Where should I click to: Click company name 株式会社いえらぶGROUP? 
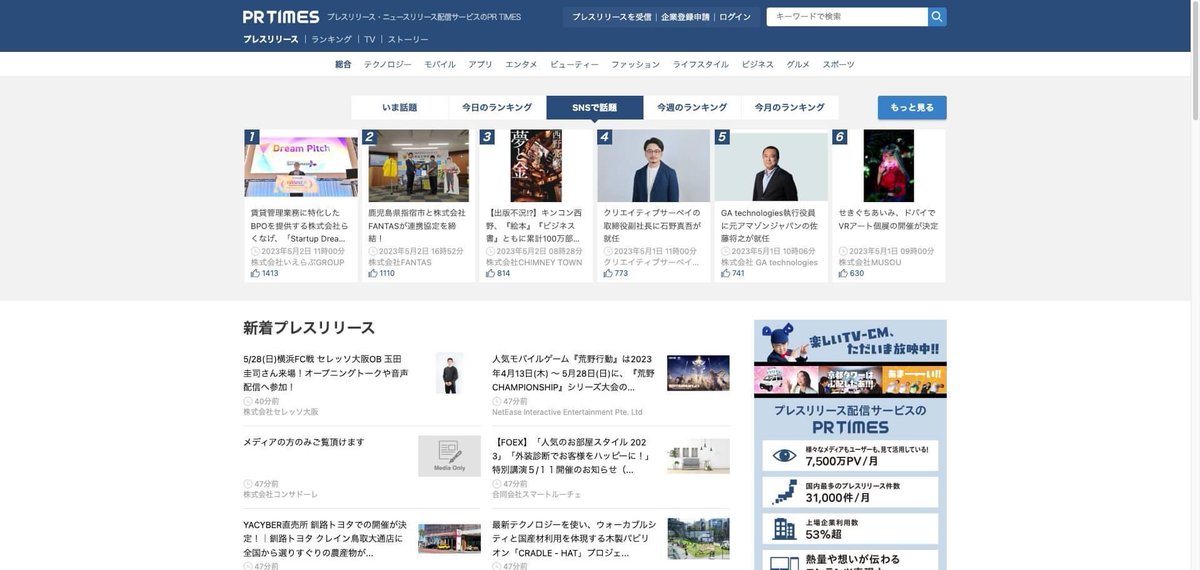[x=297, y=263]
